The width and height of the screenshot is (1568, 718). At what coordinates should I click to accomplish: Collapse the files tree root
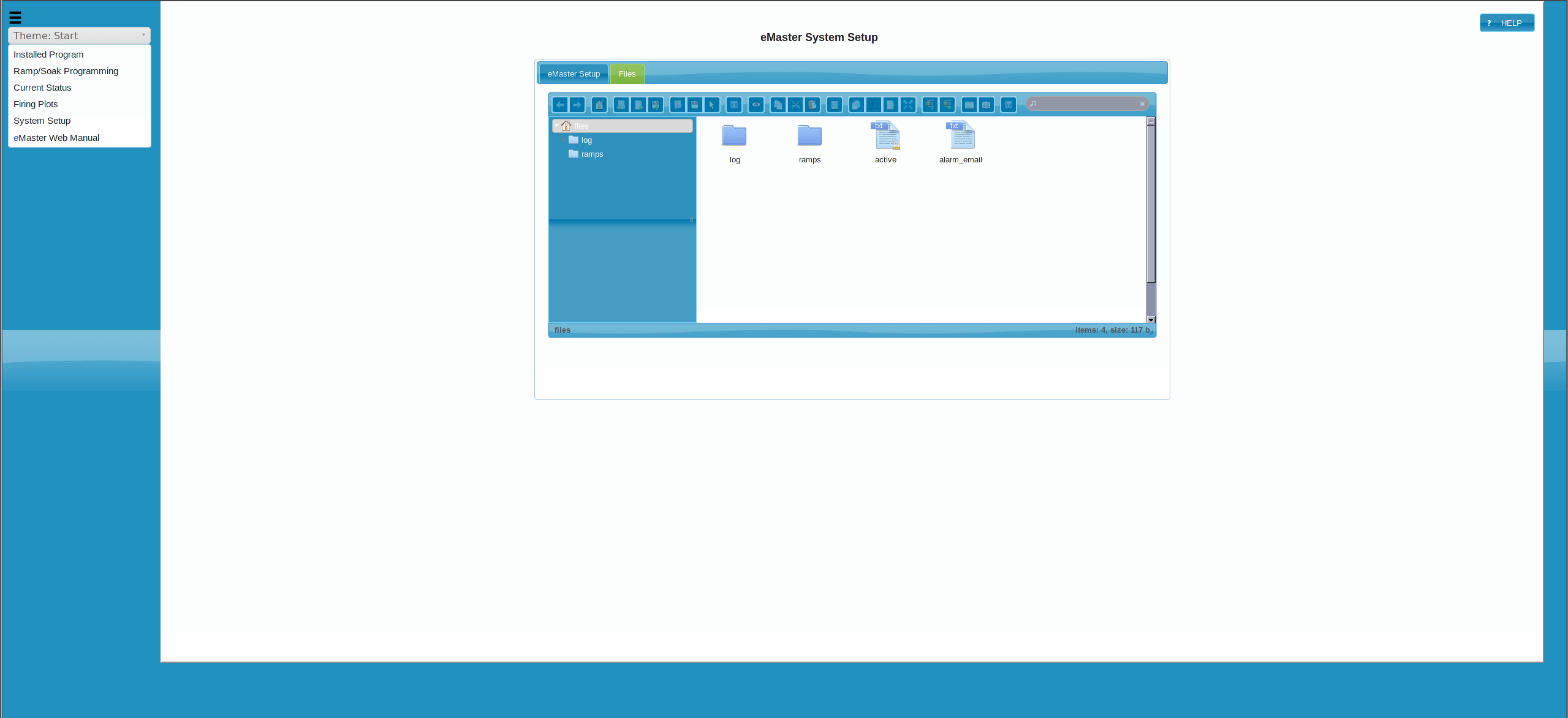pyautogui.click(x=556, y=126)
